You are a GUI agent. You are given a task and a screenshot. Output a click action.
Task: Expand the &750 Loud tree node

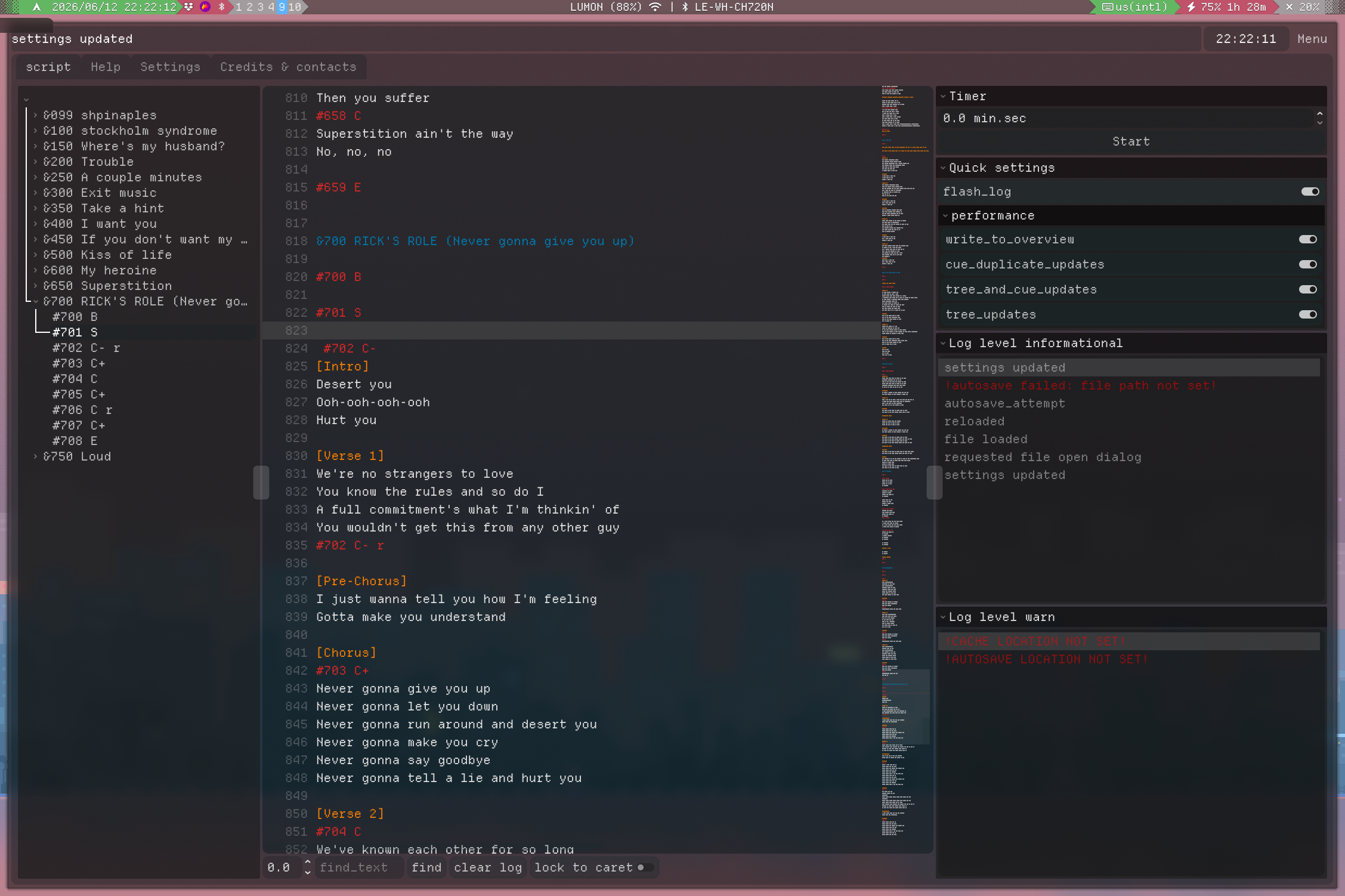coord(36,456)
